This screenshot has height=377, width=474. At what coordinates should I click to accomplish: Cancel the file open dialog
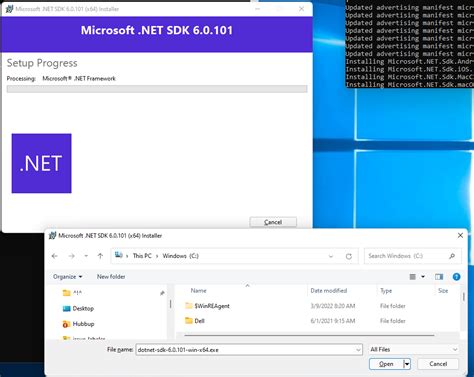point(438,364)
